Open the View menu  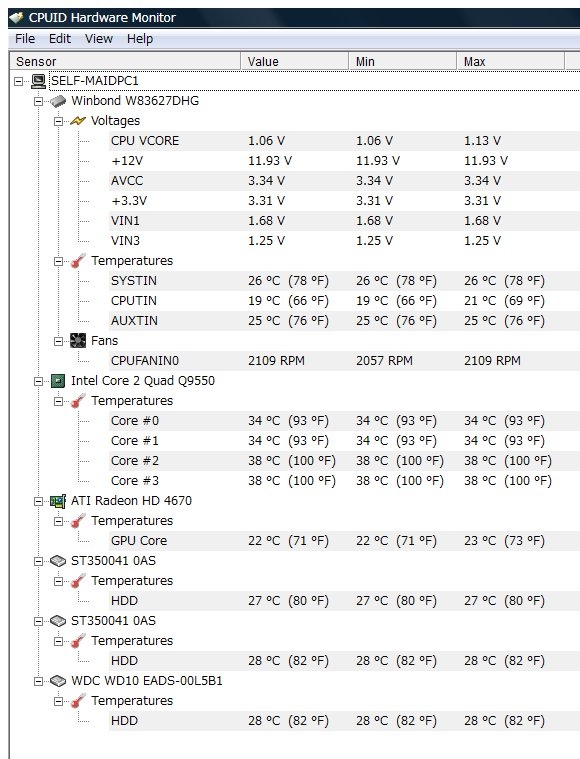coord(99,39)
